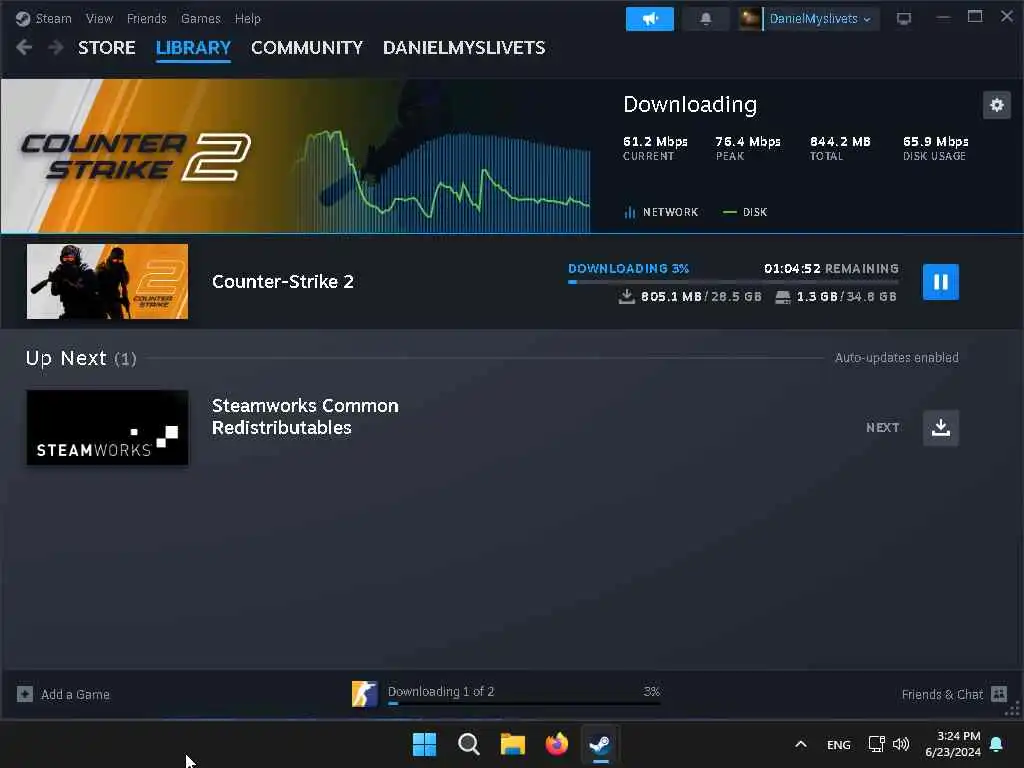Click the disk icon beside 1.3 GB

[782, 297]
